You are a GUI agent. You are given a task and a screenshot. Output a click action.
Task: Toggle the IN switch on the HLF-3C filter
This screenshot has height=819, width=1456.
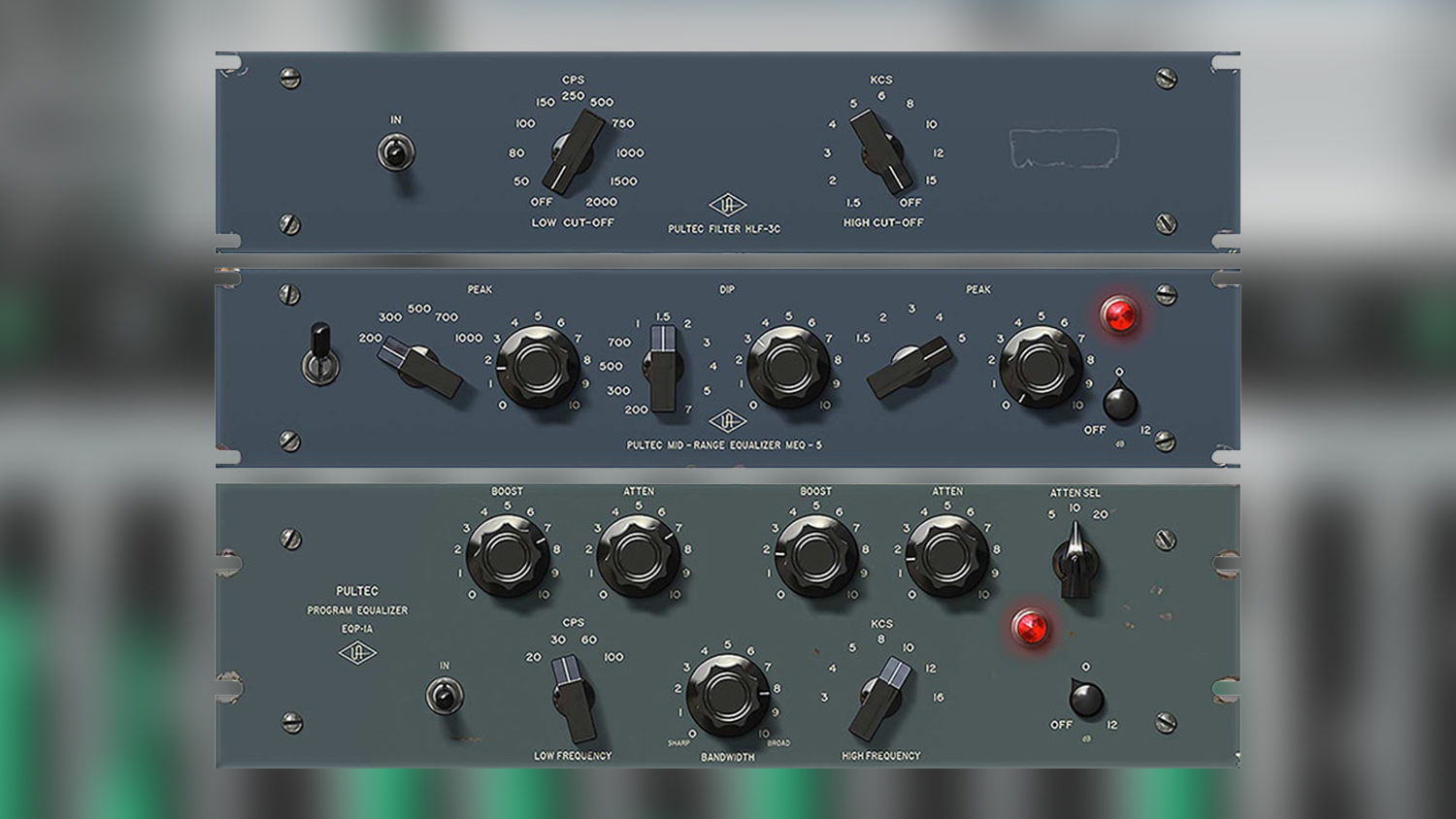click(395, 152)
